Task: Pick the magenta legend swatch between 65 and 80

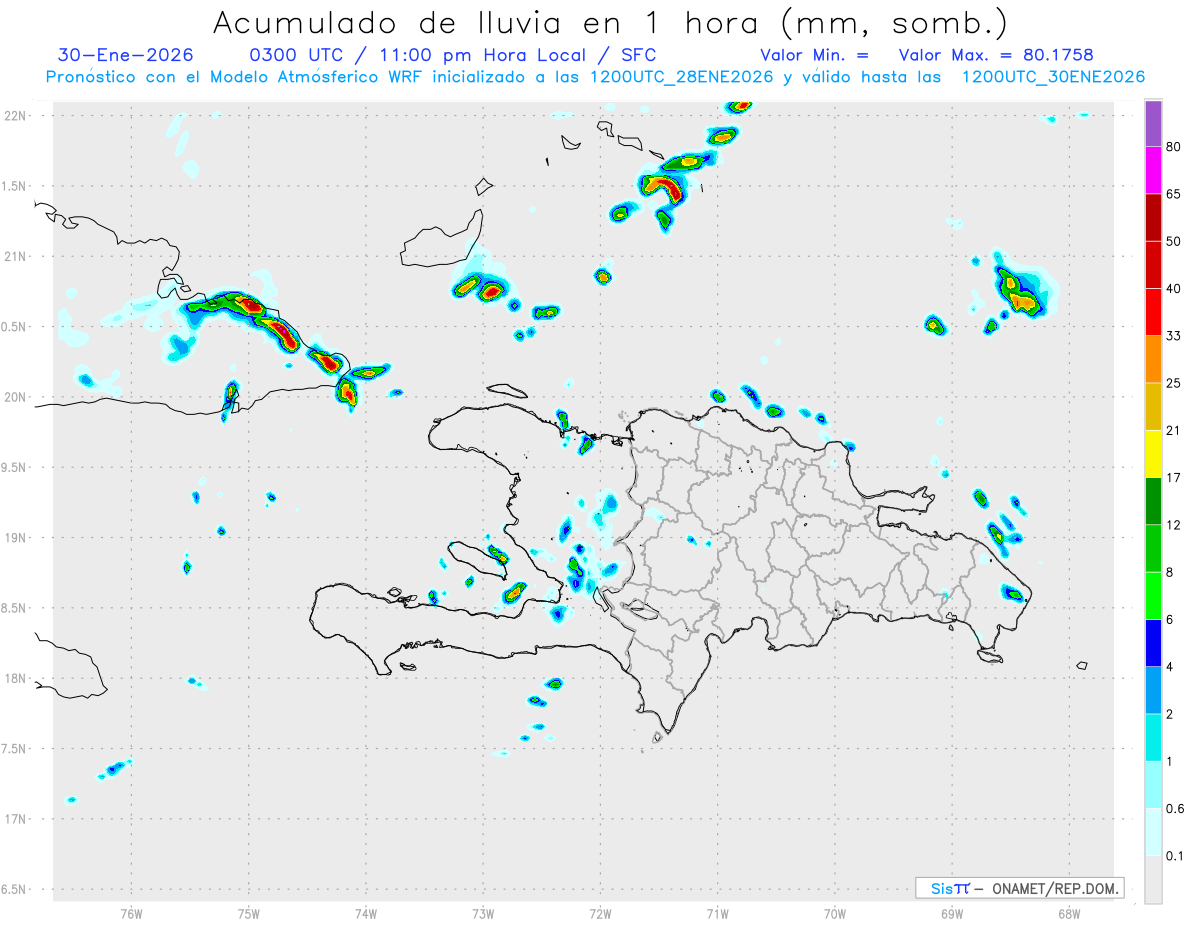Action: [1153, 171]
